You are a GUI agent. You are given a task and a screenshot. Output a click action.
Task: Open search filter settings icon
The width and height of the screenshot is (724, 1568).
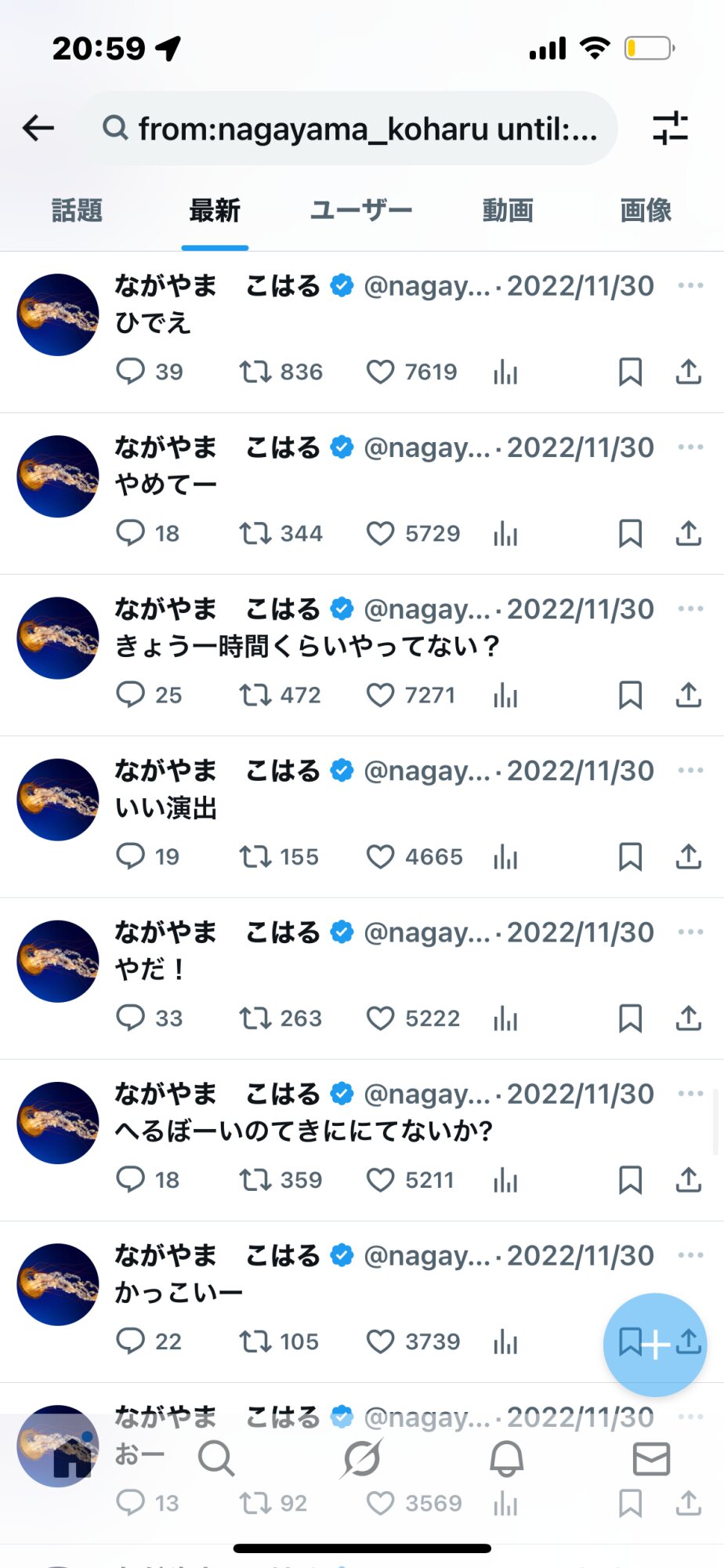(670, 128)
